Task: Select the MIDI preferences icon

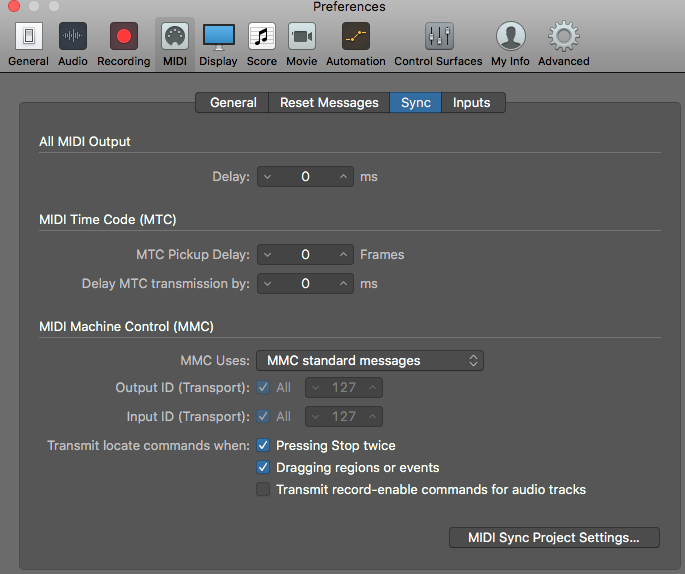Action: [175, 36]
